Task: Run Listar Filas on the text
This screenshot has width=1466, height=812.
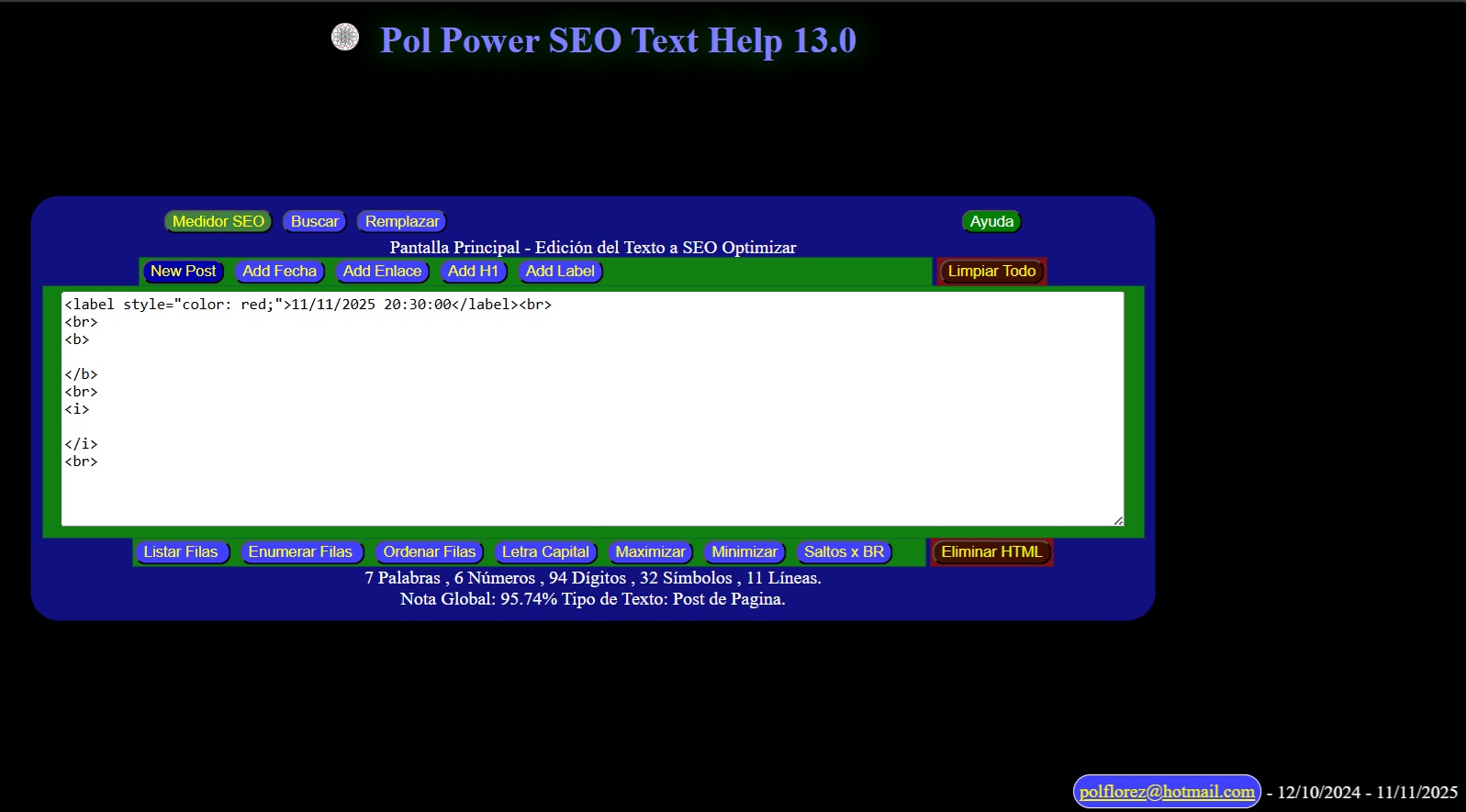Action: [181, 552]
